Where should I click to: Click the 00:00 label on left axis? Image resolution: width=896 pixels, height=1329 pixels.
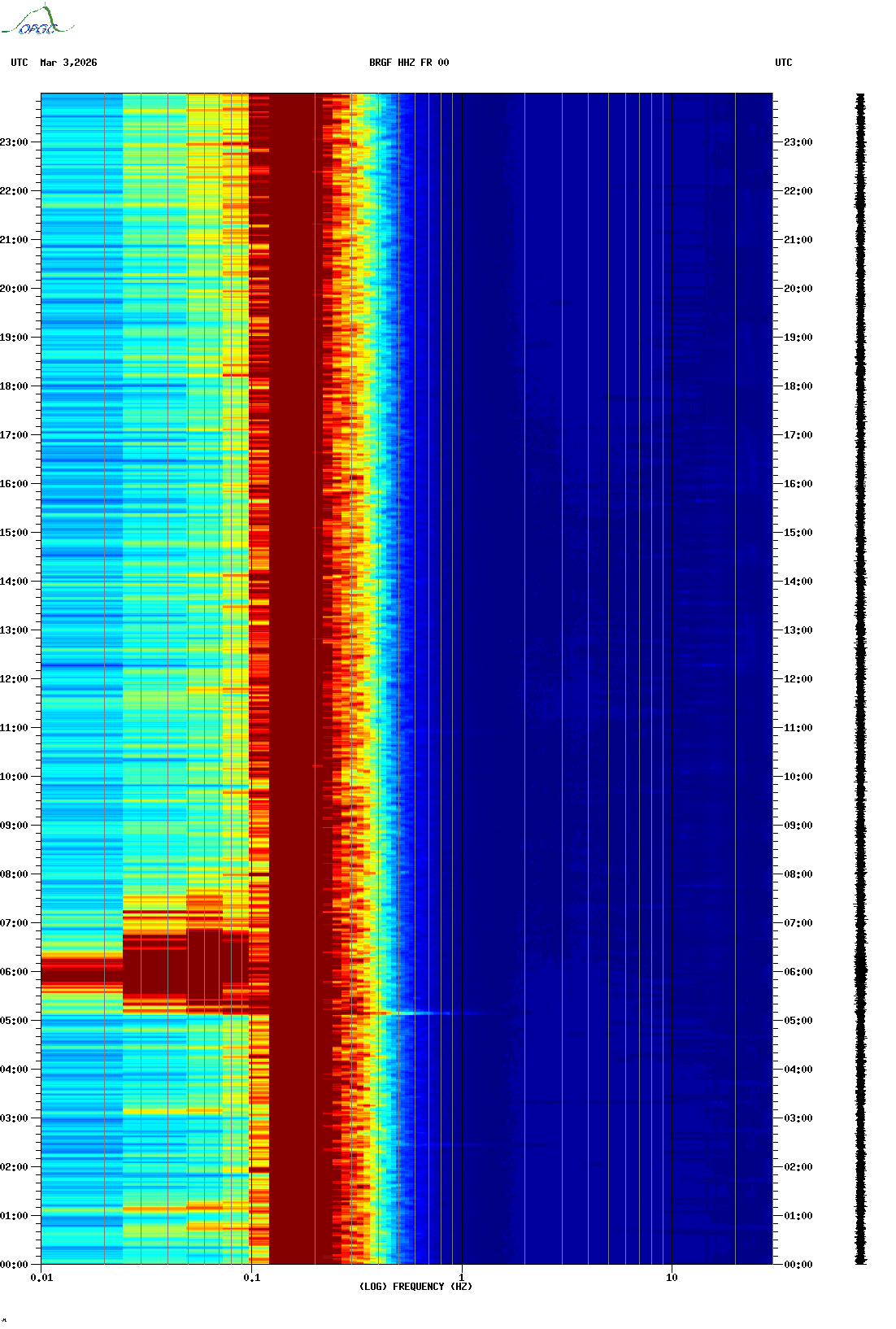click(x=15, y=1265)
